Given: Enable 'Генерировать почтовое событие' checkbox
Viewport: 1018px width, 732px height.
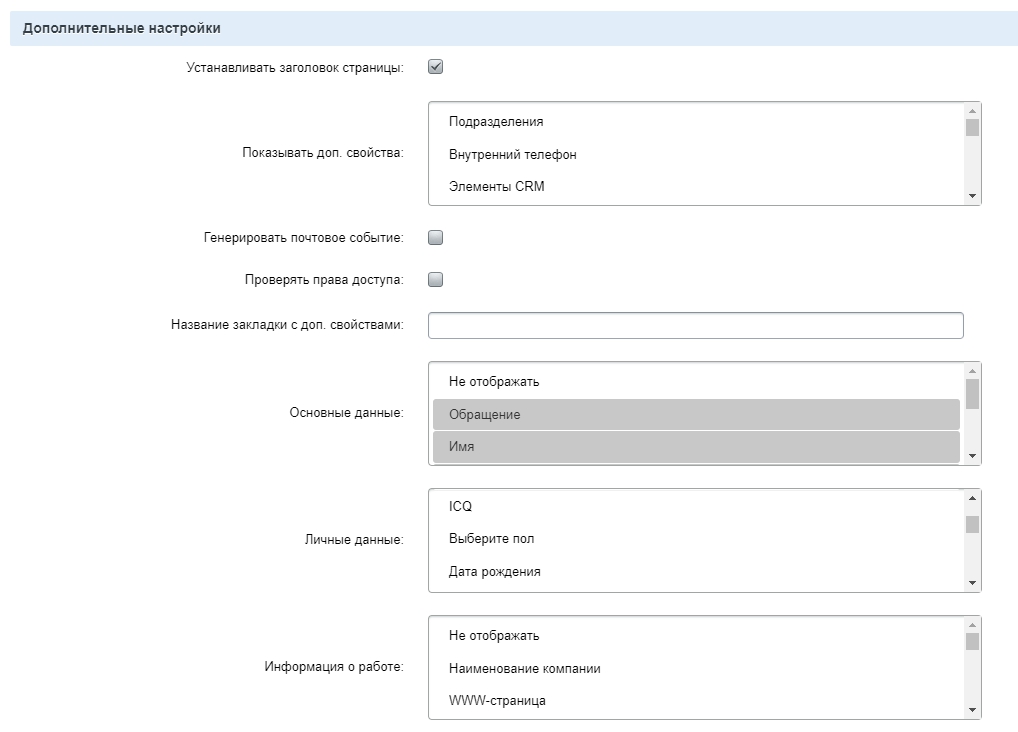Looking at the screenshot, I should [436, 238].
